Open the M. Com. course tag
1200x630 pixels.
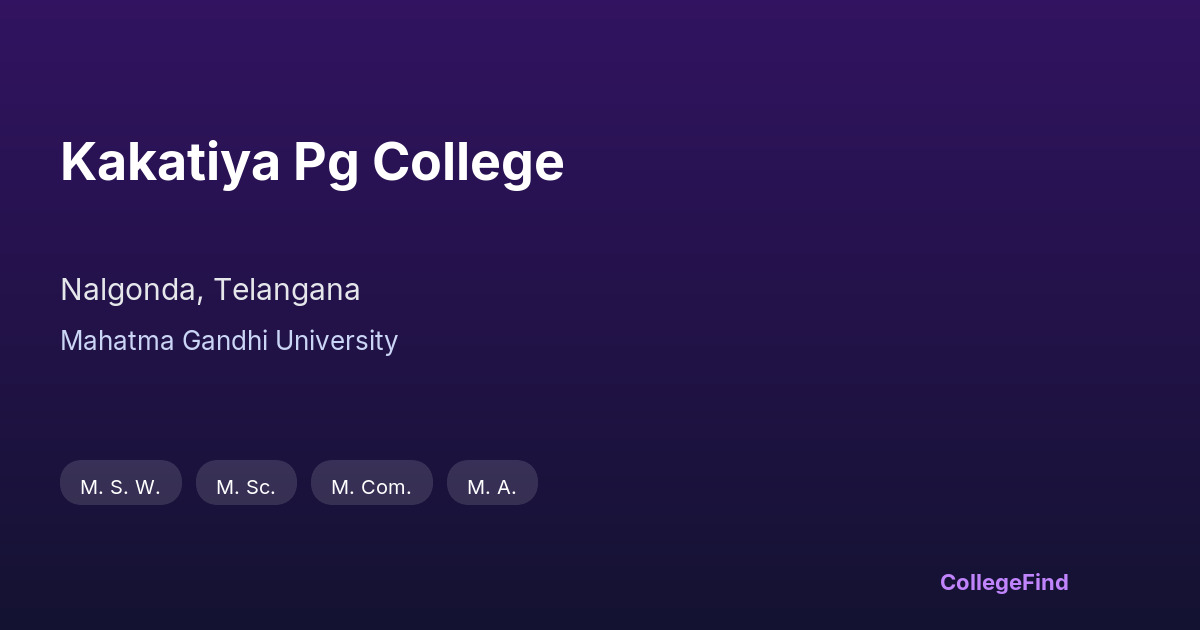point(371,487)
